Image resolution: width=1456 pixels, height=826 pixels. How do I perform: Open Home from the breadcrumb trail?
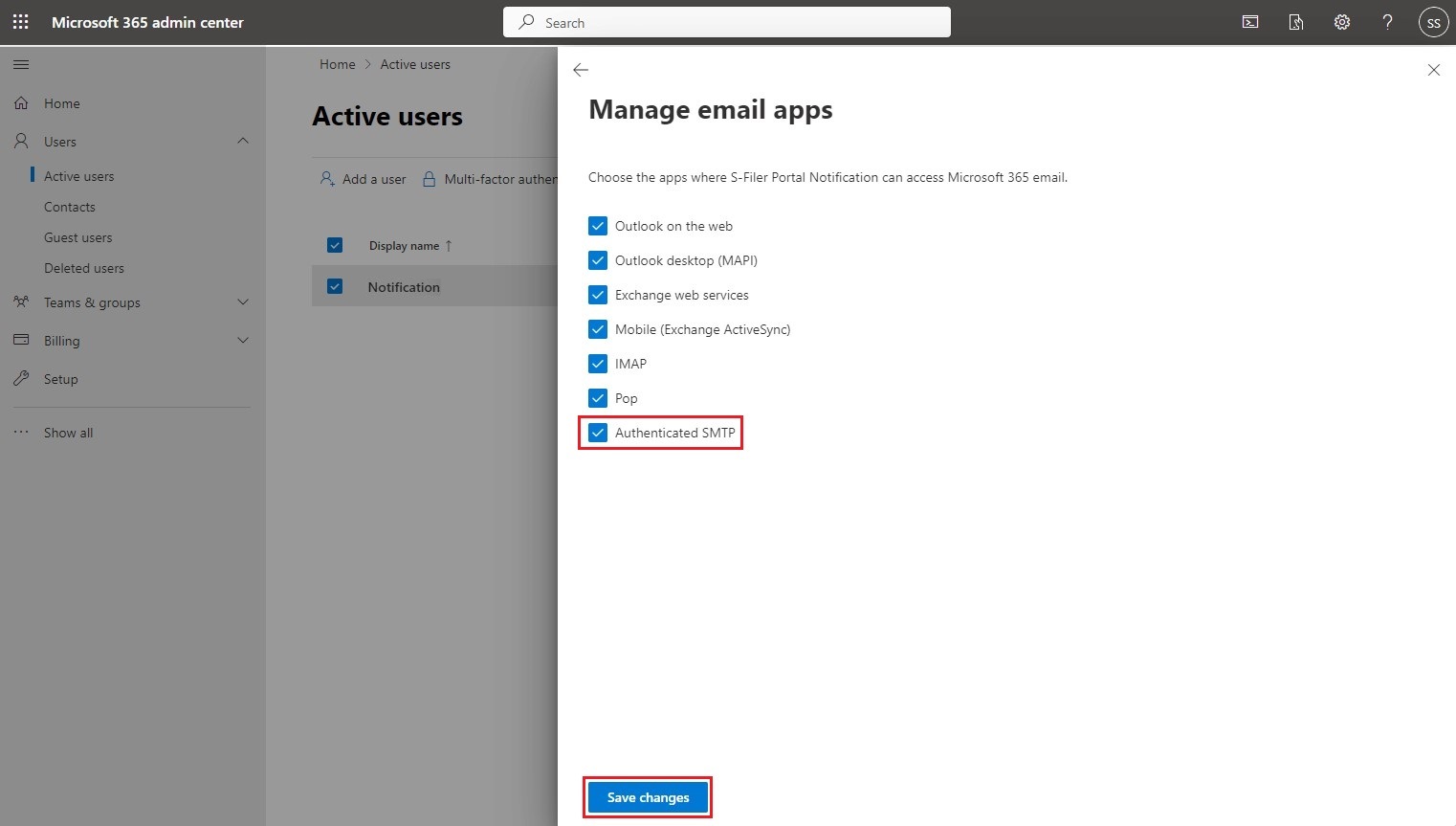[337, 64]
